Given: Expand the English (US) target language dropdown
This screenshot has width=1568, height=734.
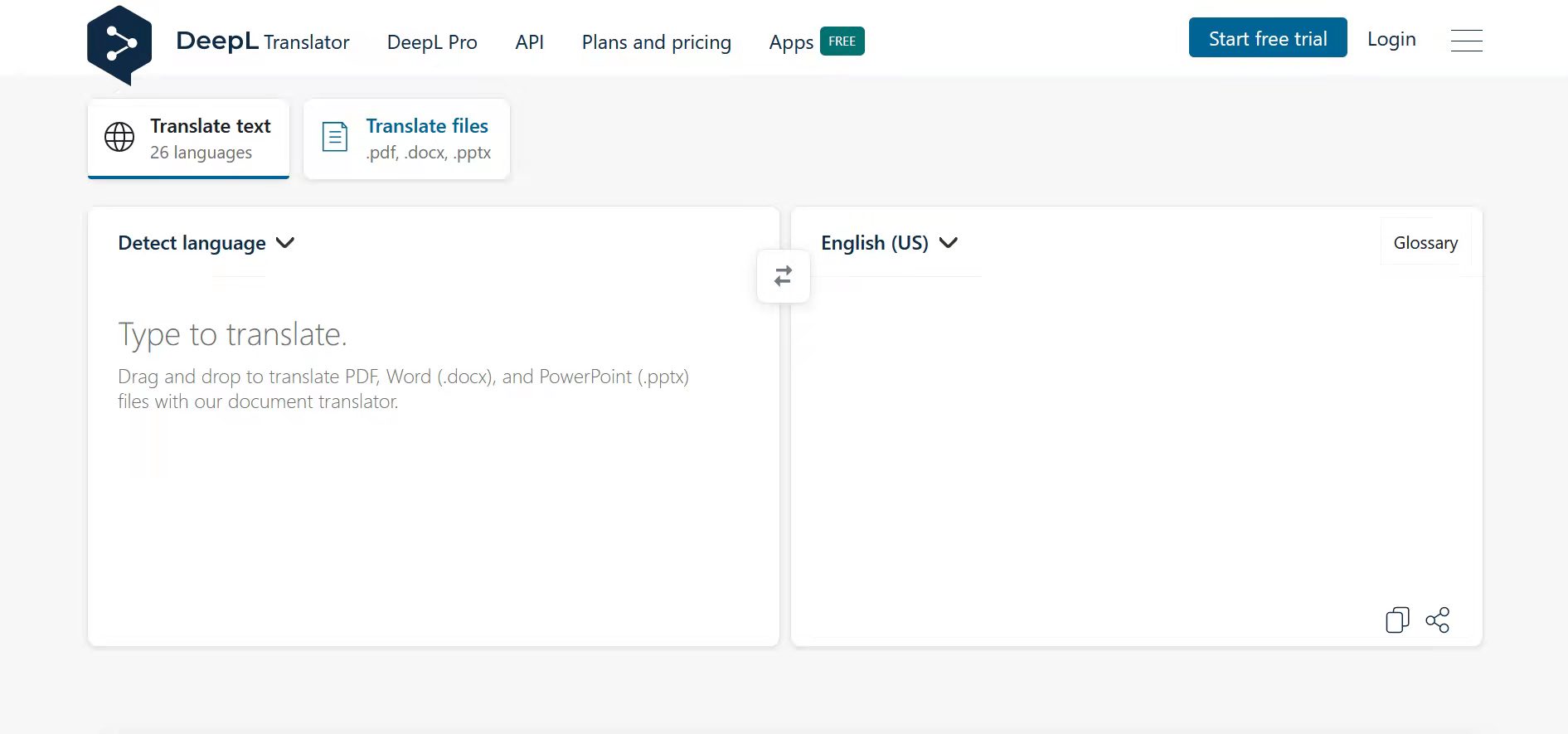Looking at the screenshot, I should [890, 243].
